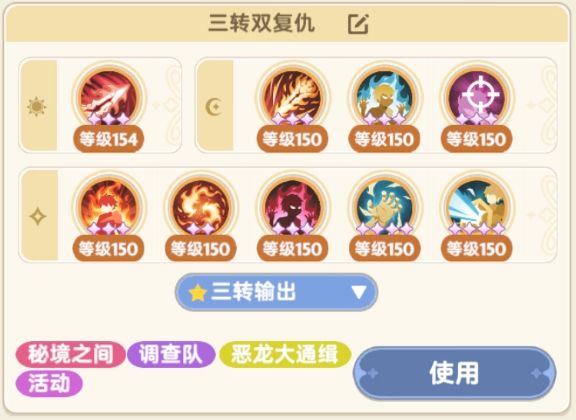Screen dimensions: 576x420
Task: Click the white arrow on 三转输出 selector
Action: tap(359, 292)
